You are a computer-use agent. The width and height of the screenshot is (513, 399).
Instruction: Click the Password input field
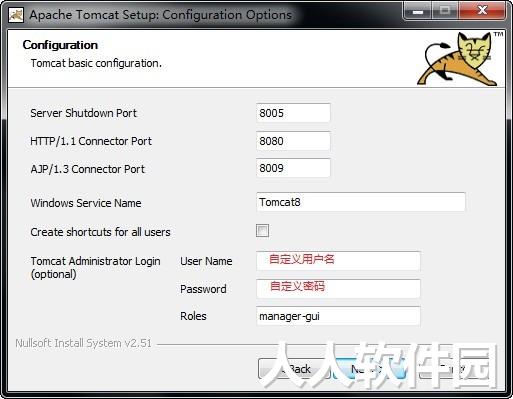coord(338,289)
